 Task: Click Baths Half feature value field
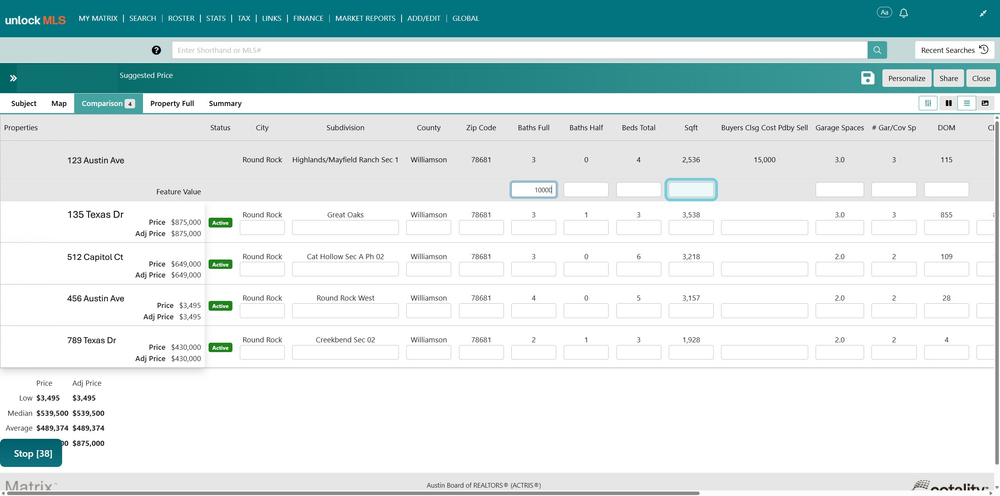(585, 190)
